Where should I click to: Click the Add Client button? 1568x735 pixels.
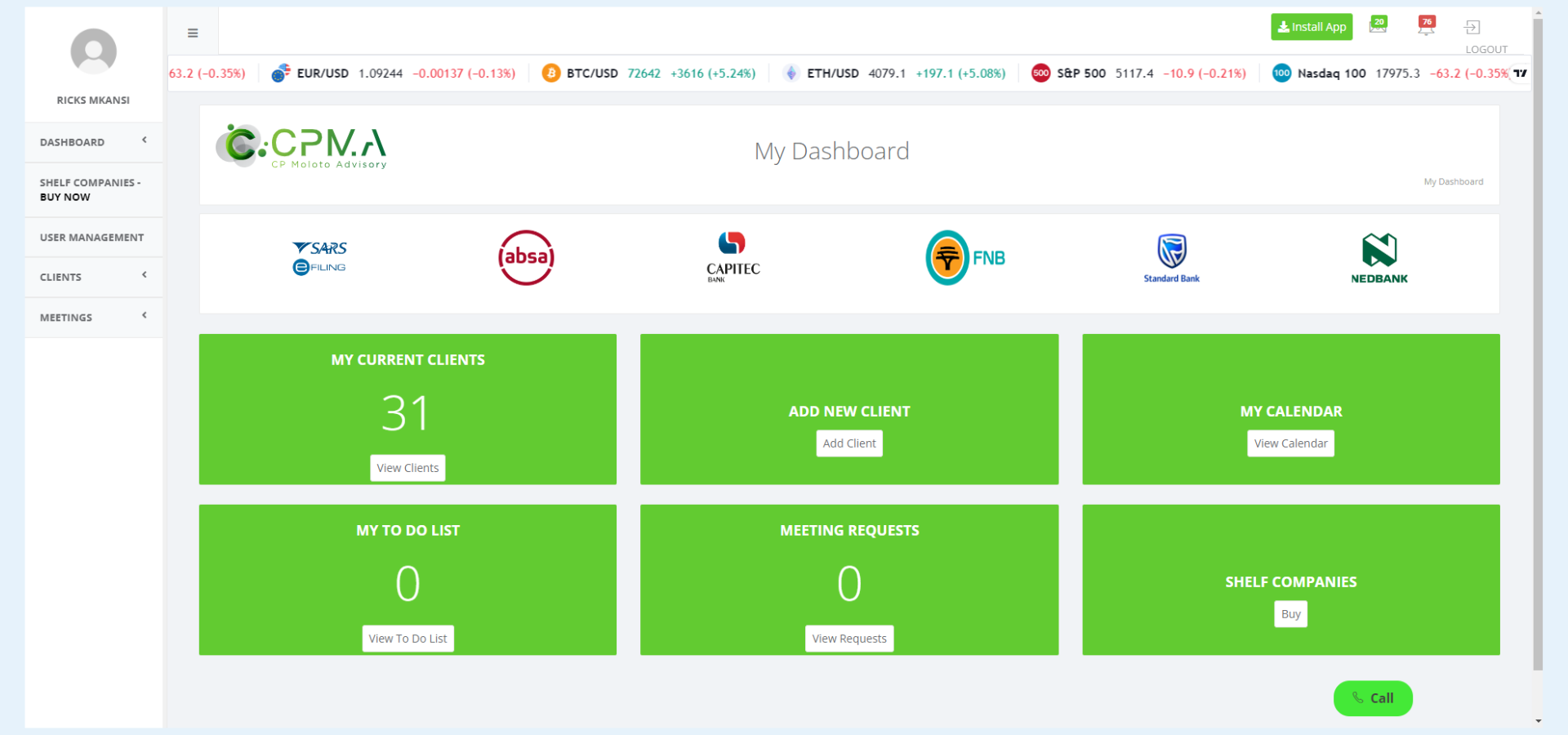849,443
